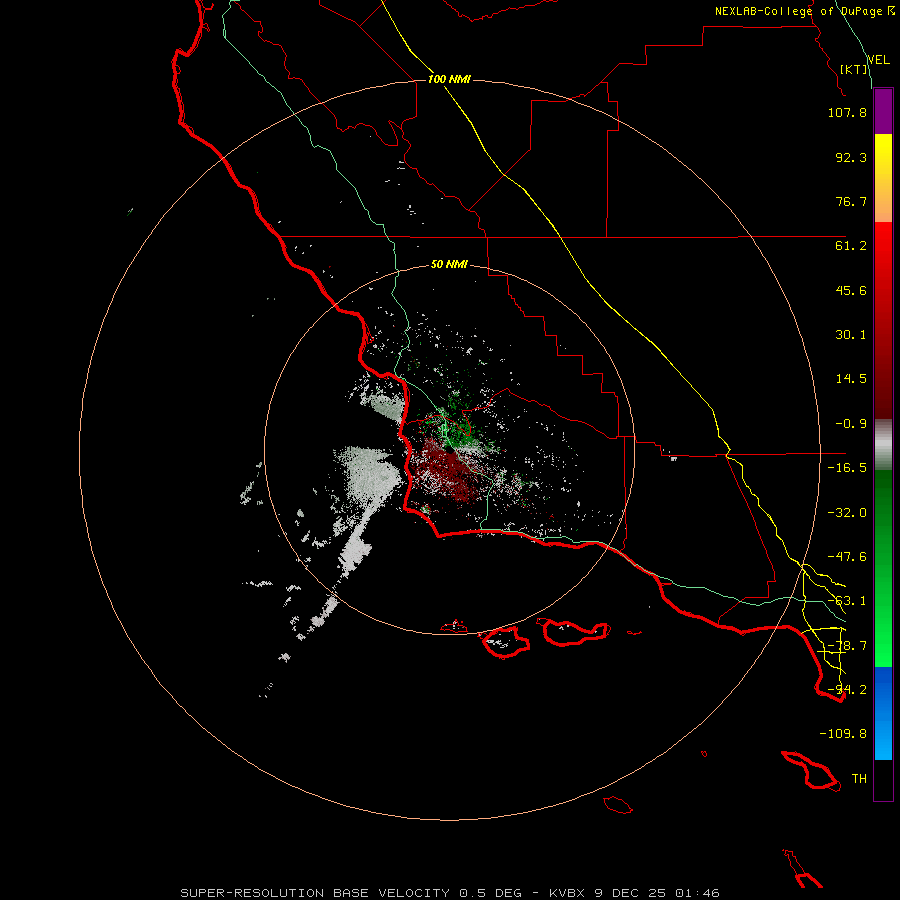This screenshot has height=900, width=900.
Task: Click the 50 NMI range ring label
Action: tap(449, 264)
